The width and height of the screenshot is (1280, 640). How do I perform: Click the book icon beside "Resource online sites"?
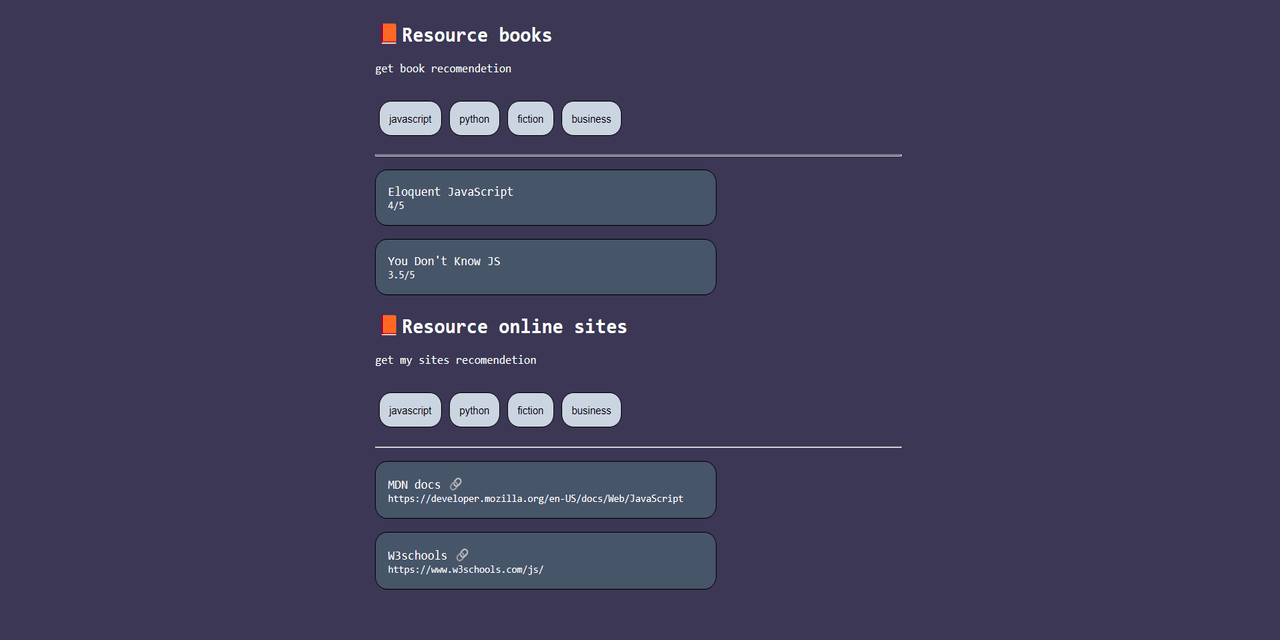[x=388, y=325]
